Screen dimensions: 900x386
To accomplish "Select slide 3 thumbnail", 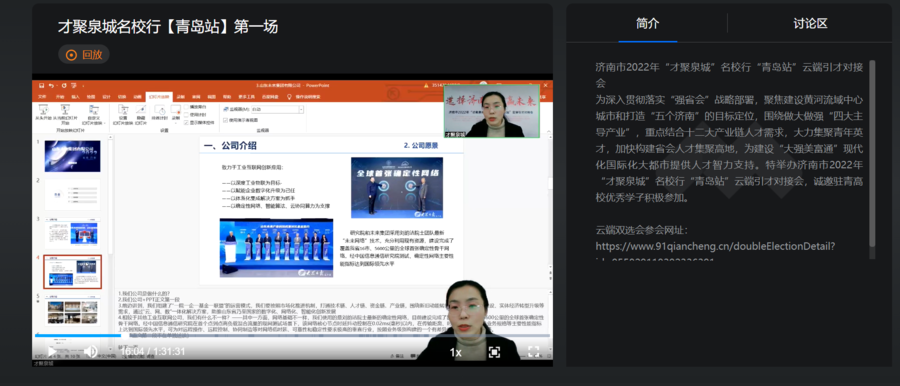I will click(x=72, y=233).
